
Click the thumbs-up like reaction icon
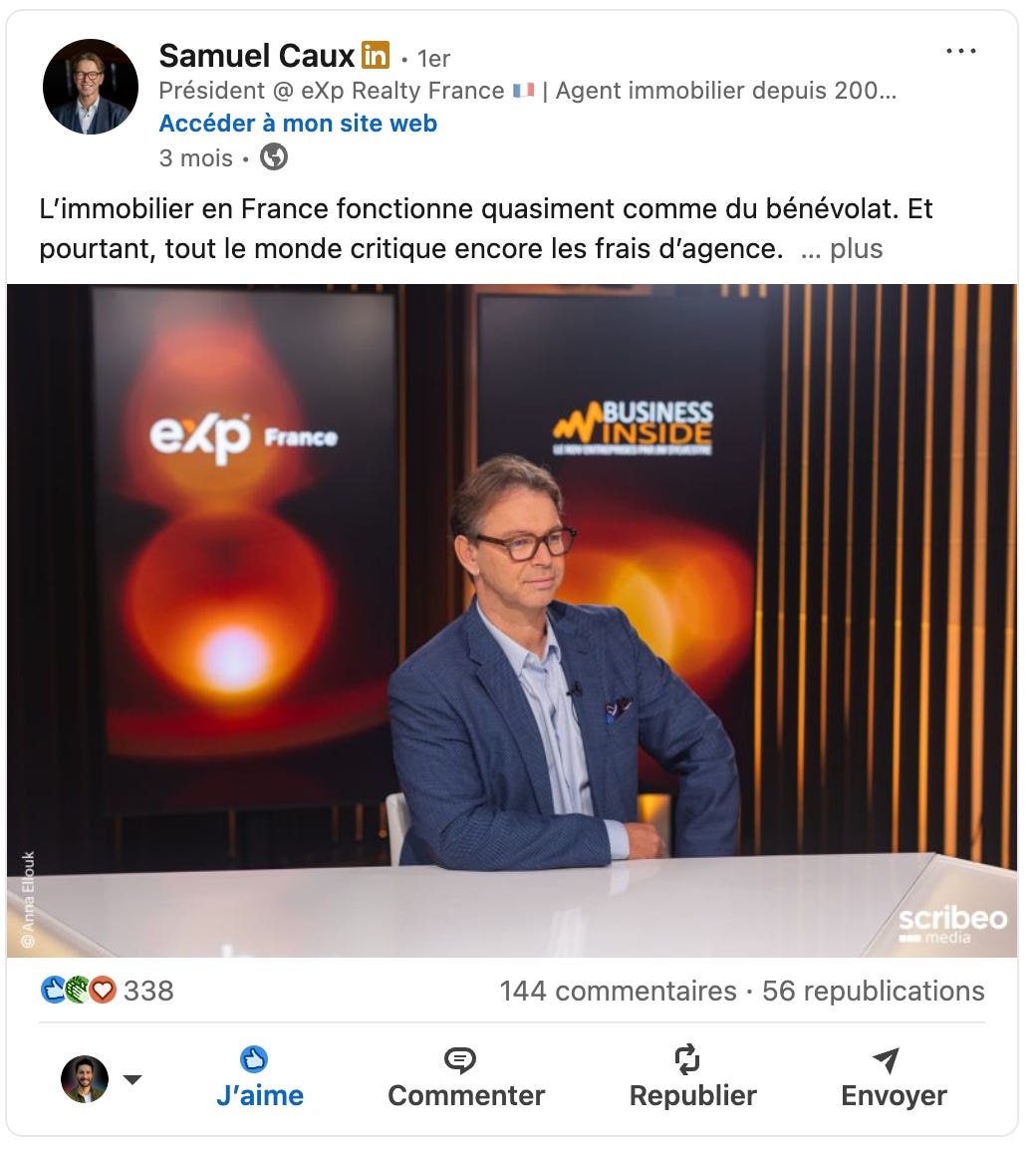tap(53, 990)
